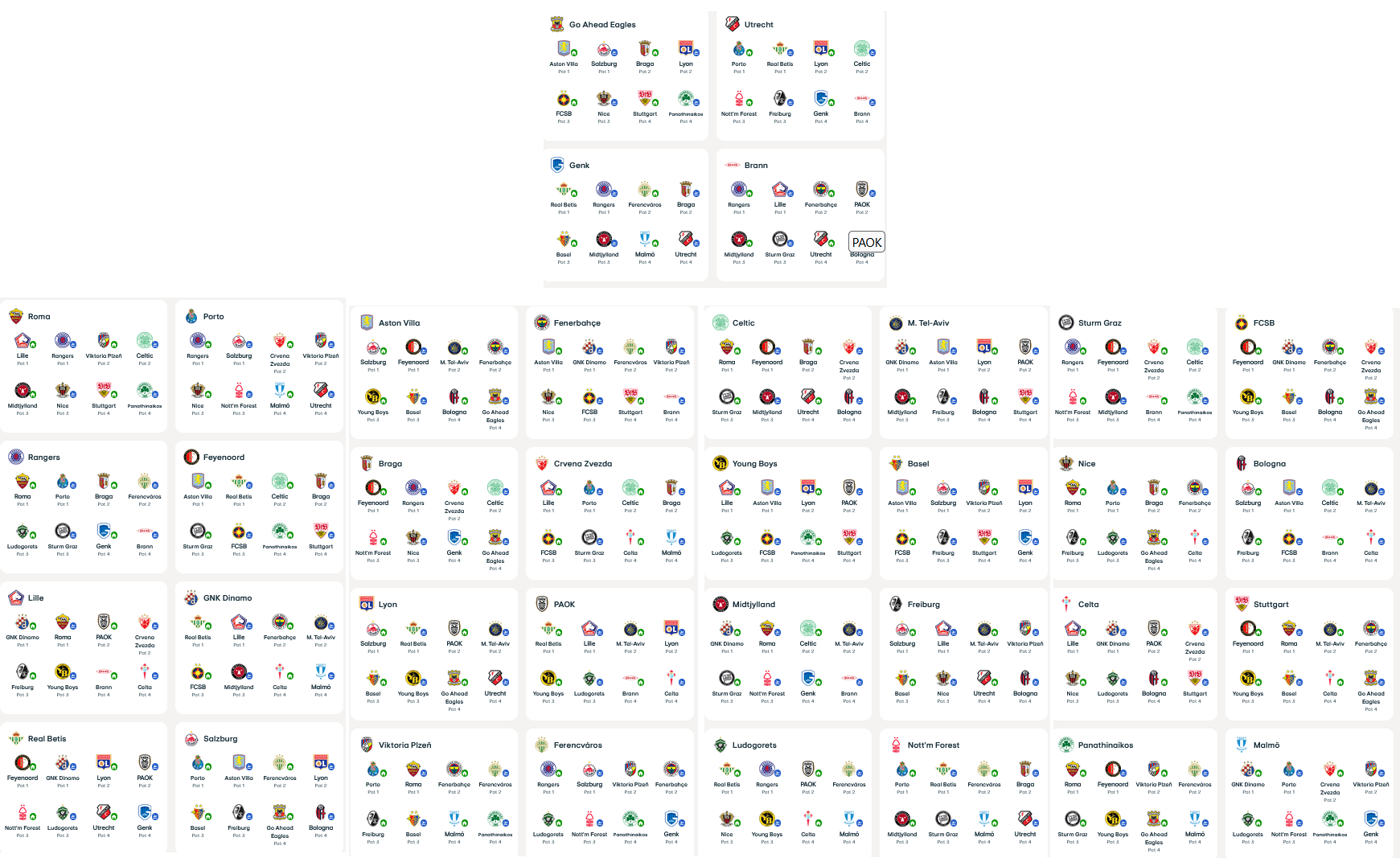Click Roma crest in Rangers card
Screen dimensions: 1400x858
pyautogui.click(x=21, y=482)
